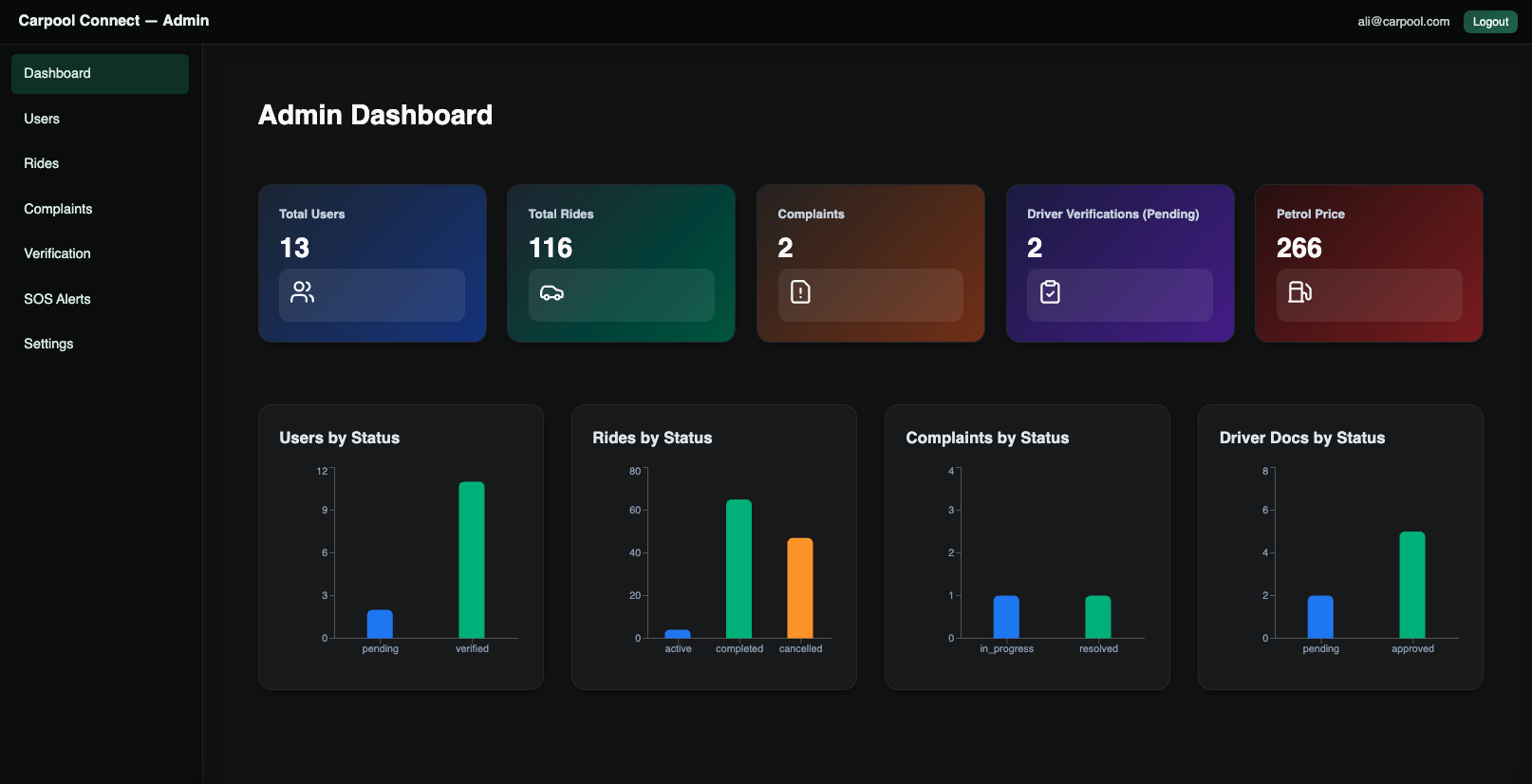This screenshot has width=1532, height=784.
Task: Click the resolved axis label
Action: click(1098, 649)
